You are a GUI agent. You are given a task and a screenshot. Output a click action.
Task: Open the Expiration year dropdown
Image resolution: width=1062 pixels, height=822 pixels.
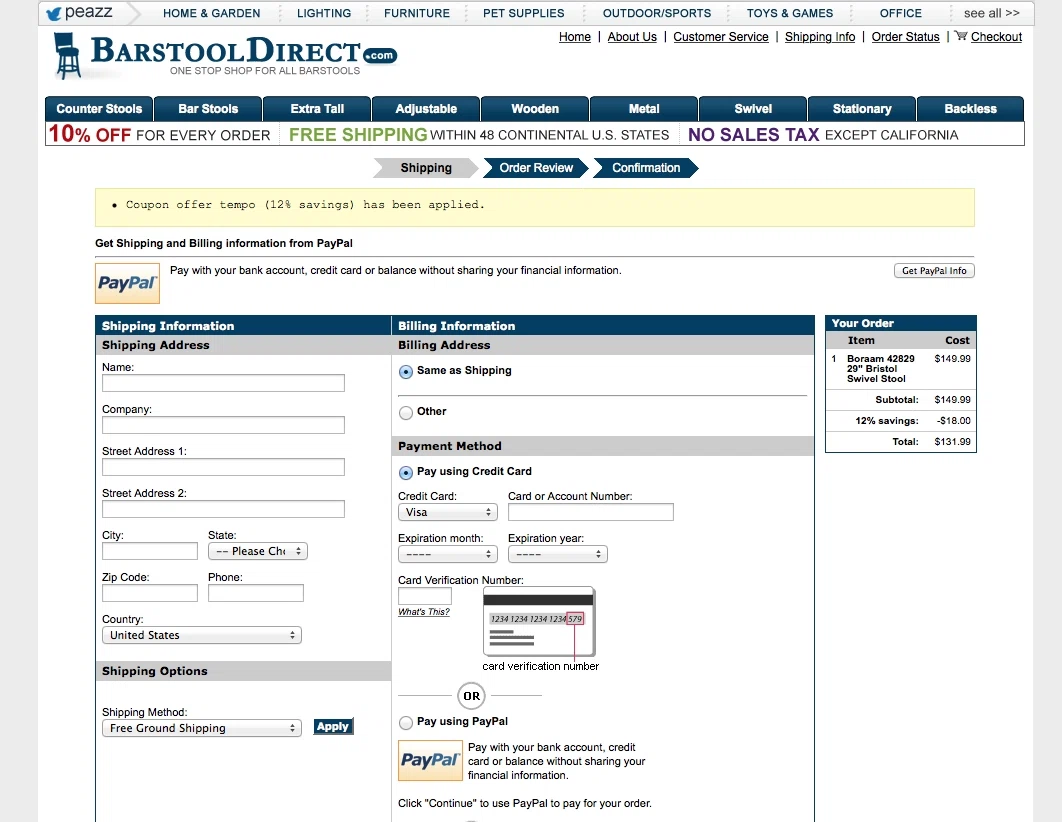pos(557,554)
